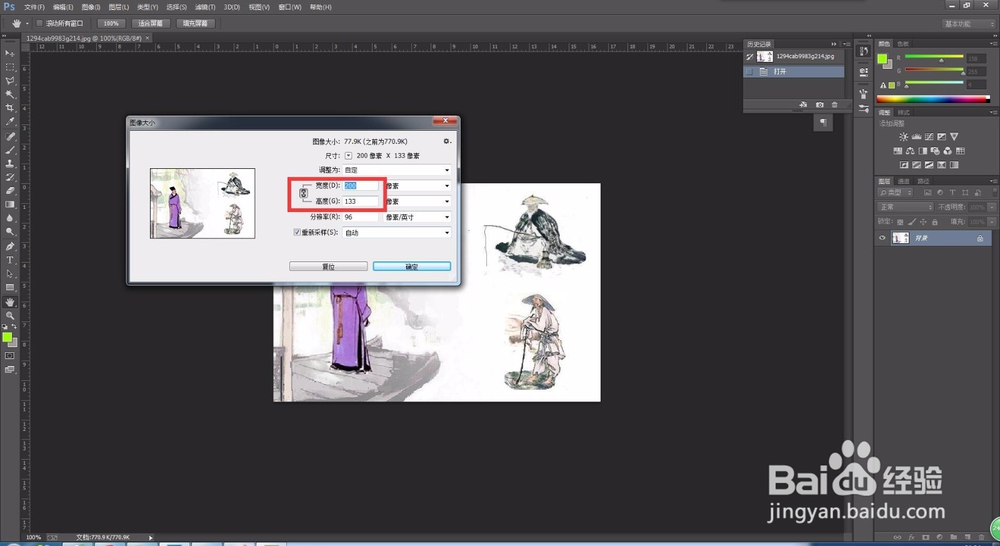
Task: Click the swap foreground and background colors icon
Action: point(14,327)
